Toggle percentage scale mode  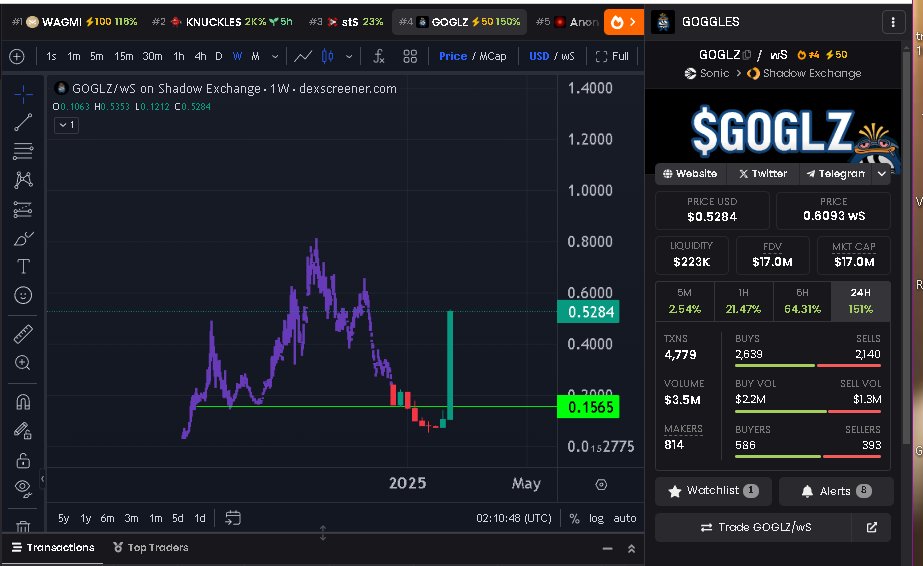pos(575,518)
